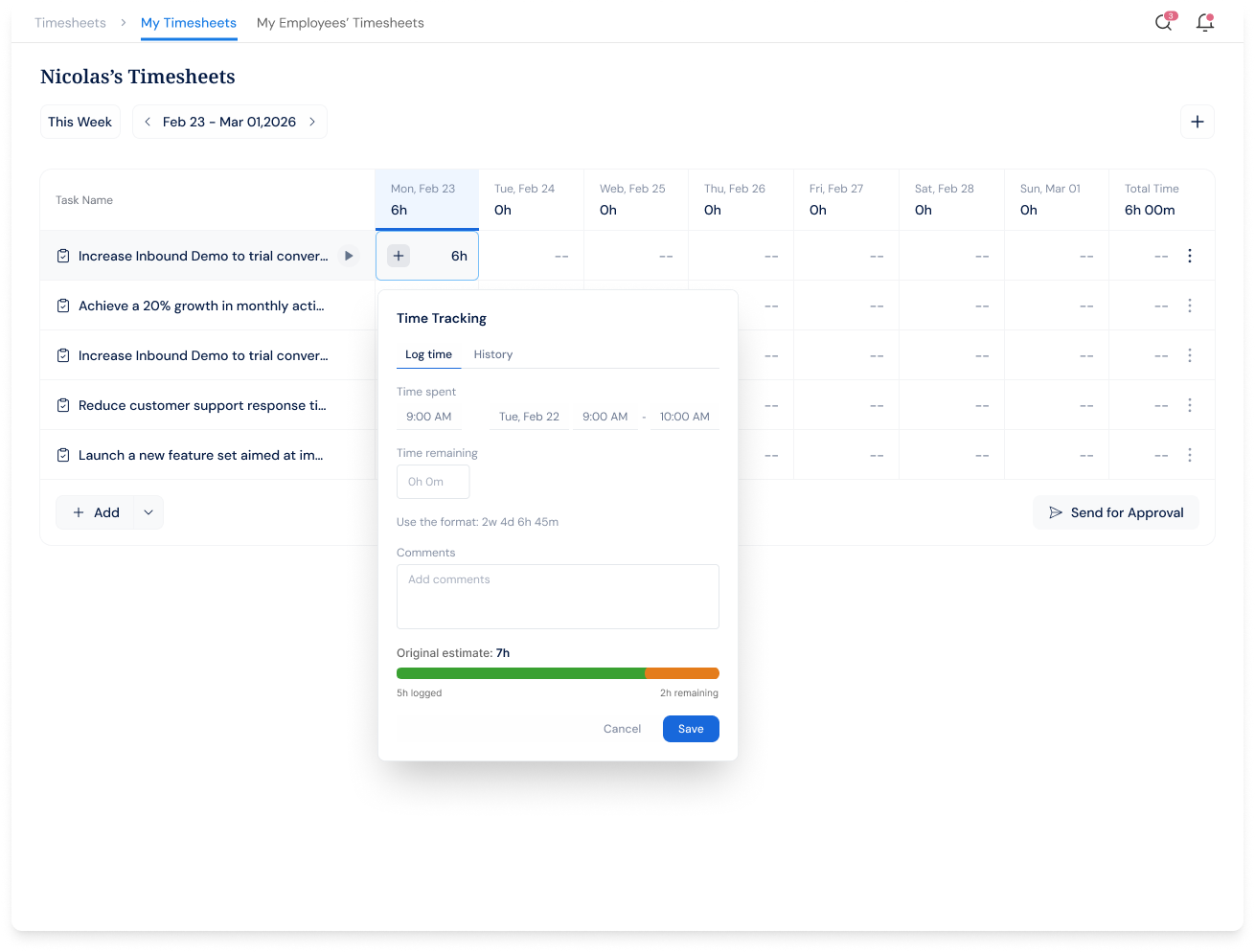Click the Time remaining input field
The image size is (1255, 952).
pos(433,482)
